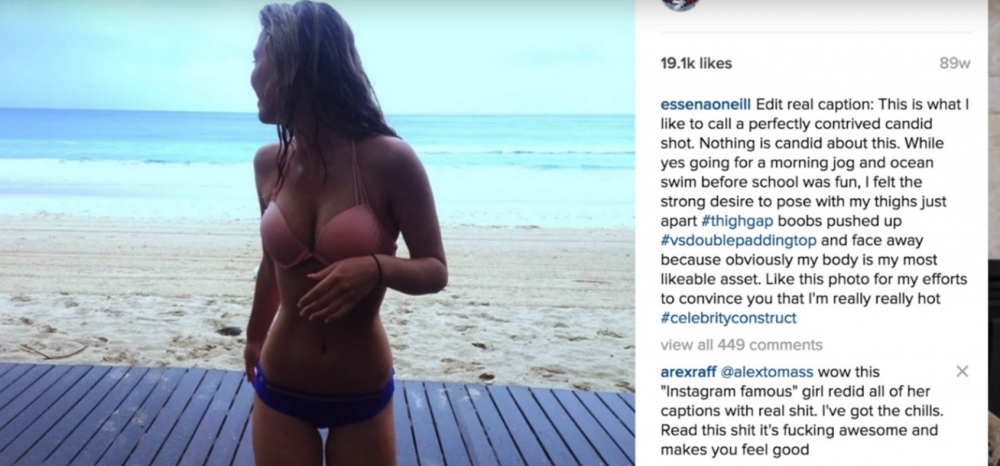Open the profile avatar thumbnail

(680, 4)
